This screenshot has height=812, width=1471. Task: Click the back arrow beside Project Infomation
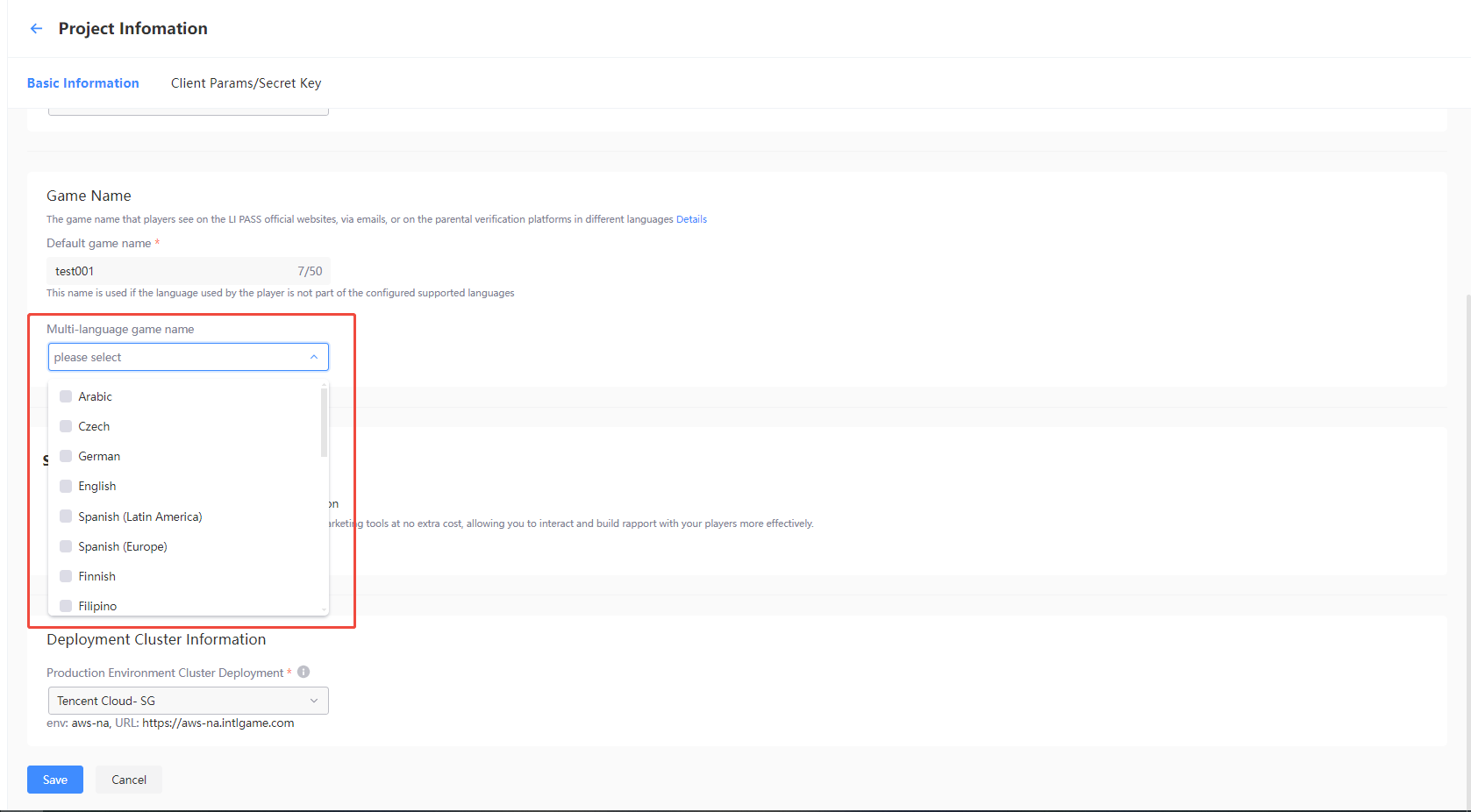coord(36,29)
